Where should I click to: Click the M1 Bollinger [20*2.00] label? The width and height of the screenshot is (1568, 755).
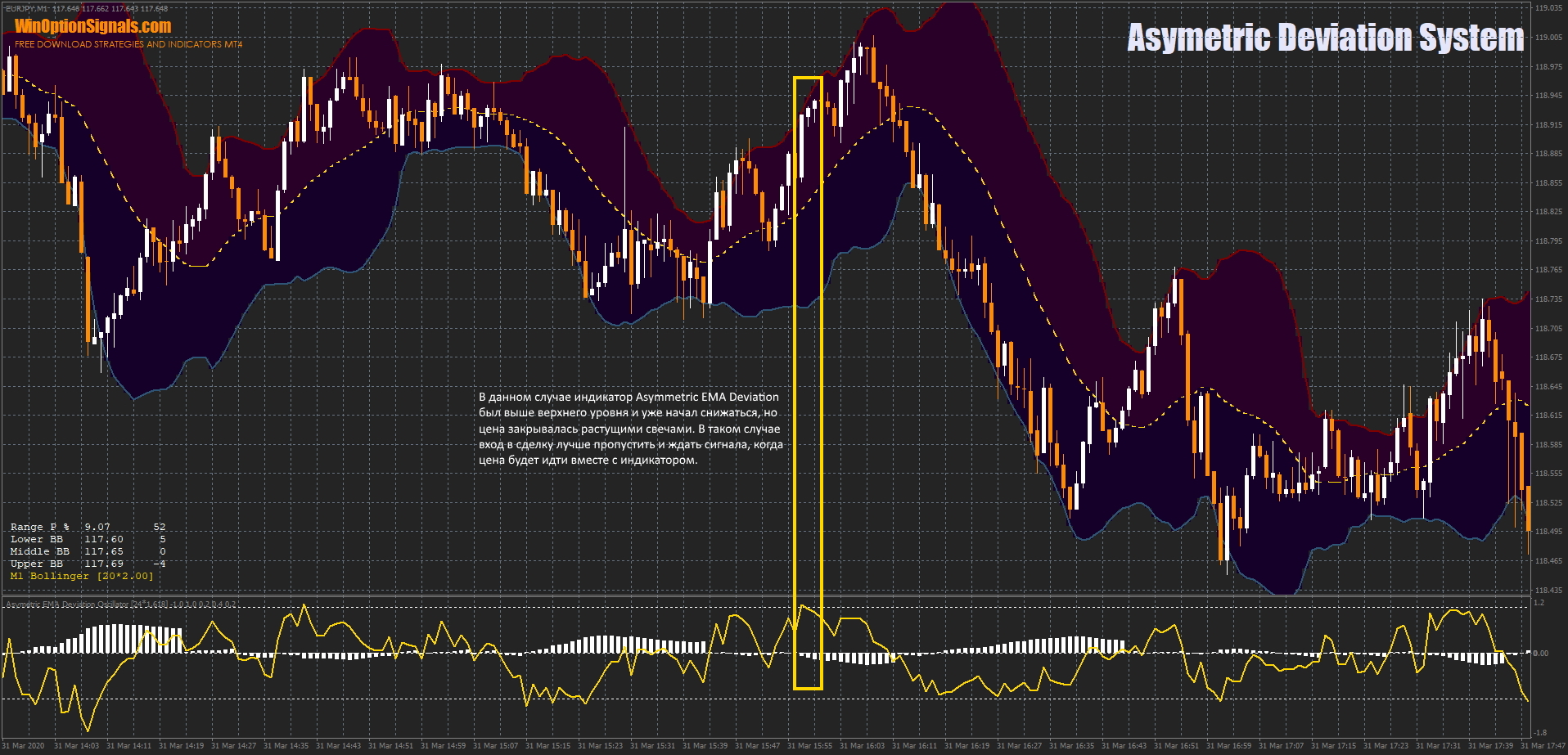click(82, 577)
